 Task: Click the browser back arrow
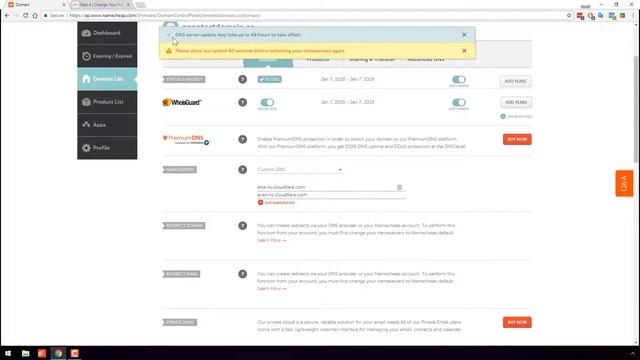(x=7, y=16)
